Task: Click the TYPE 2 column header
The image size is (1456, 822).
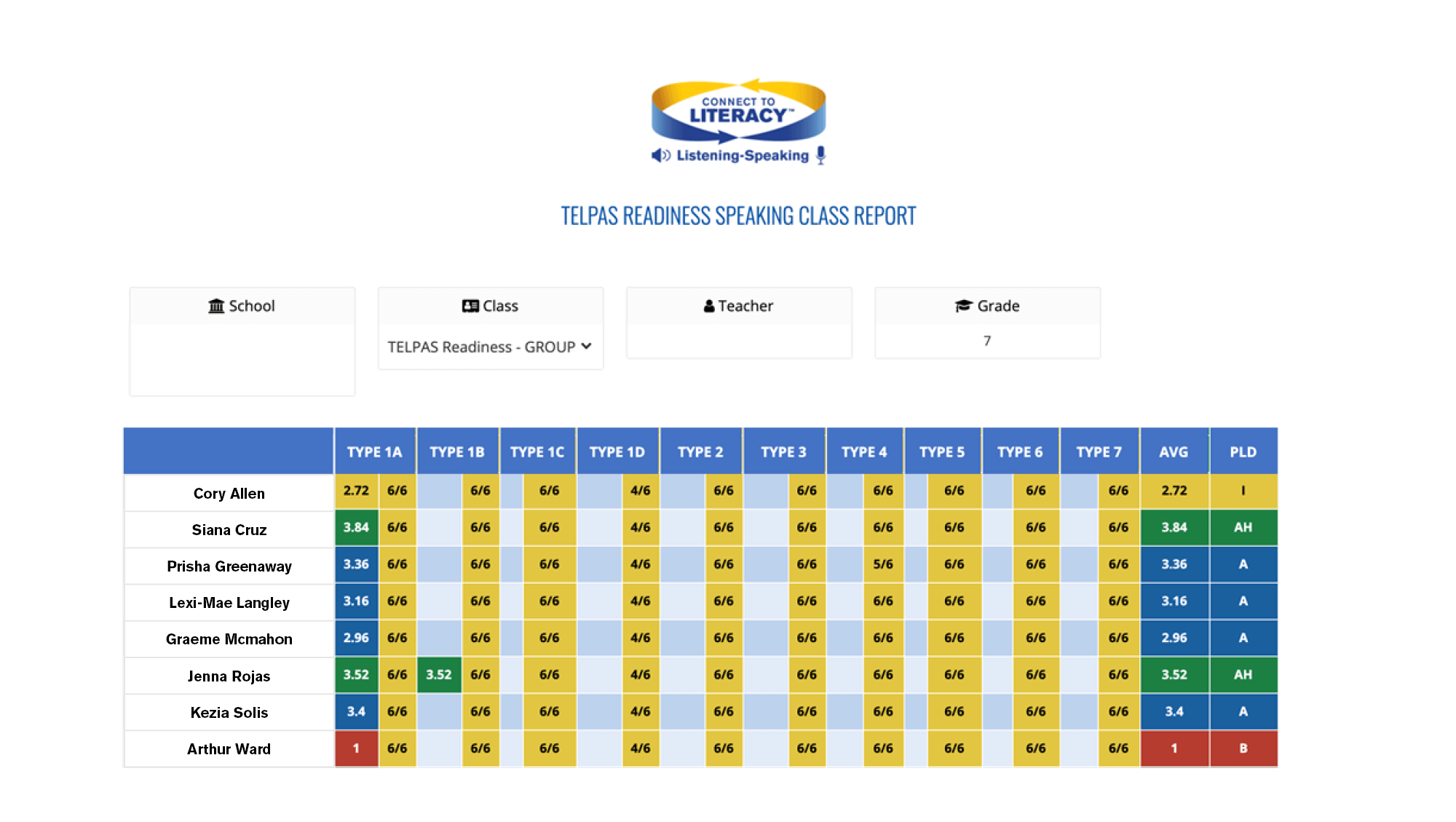Action: [700, 451]
